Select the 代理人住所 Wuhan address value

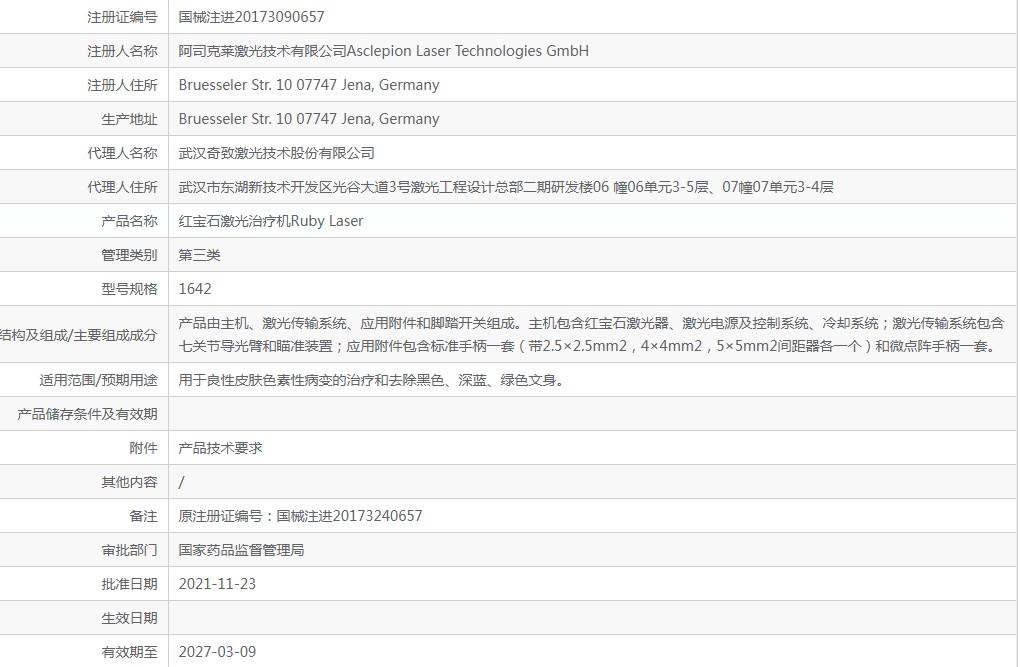[x=506, y=187]
